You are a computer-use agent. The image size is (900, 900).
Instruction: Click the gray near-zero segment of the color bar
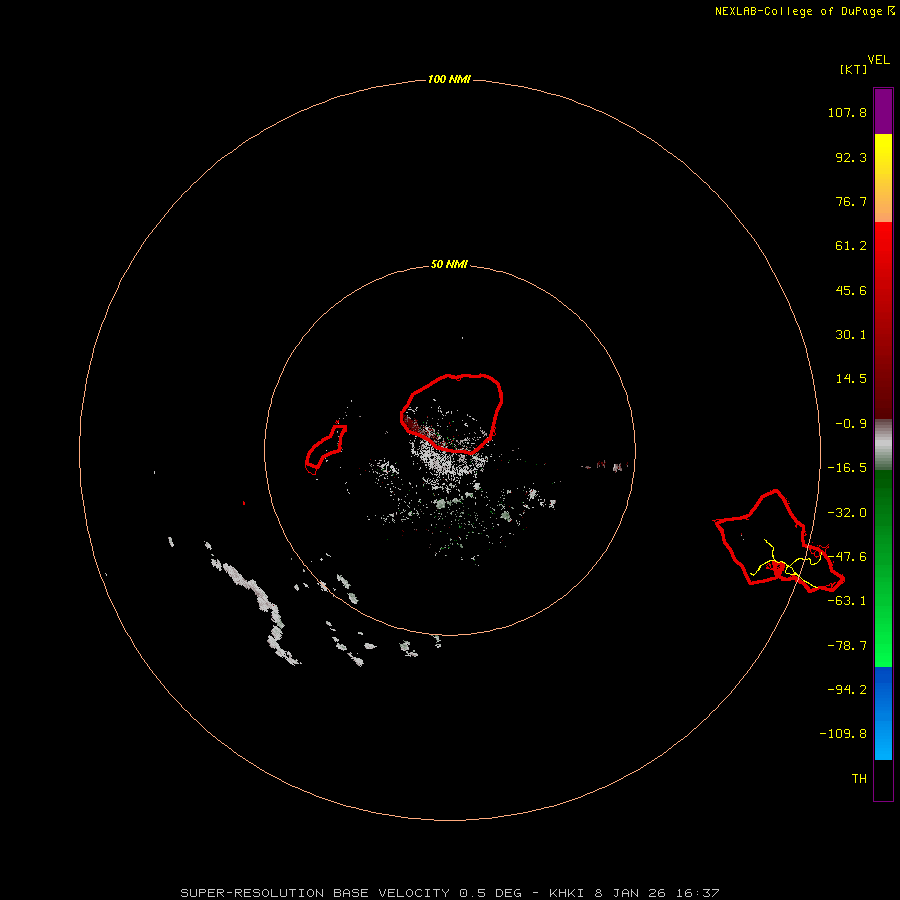click(883, 445)
